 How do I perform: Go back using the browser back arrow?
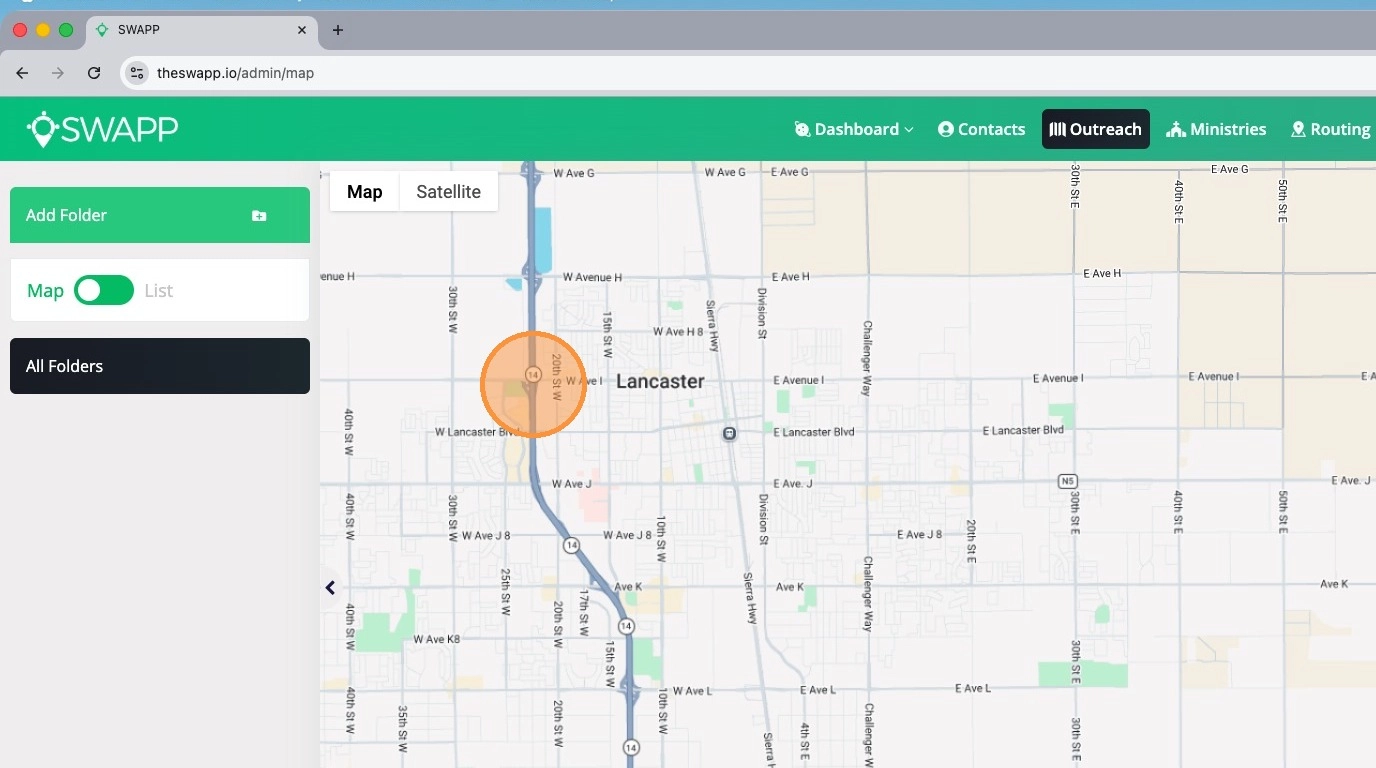[22, 73]
